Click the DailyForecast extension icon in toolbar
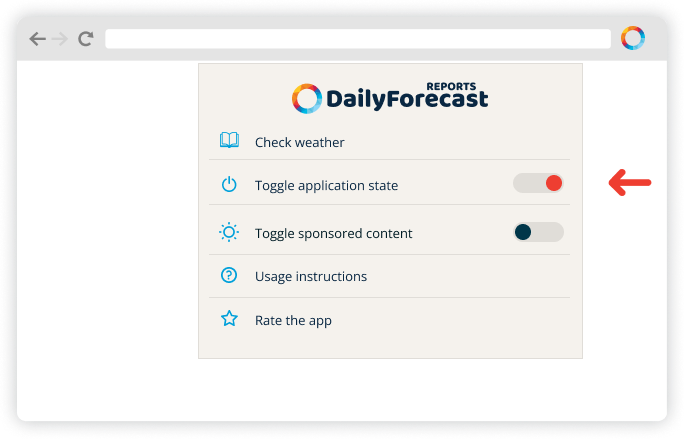This screenshot has width=684, height=439. click(x=633, y=38)
